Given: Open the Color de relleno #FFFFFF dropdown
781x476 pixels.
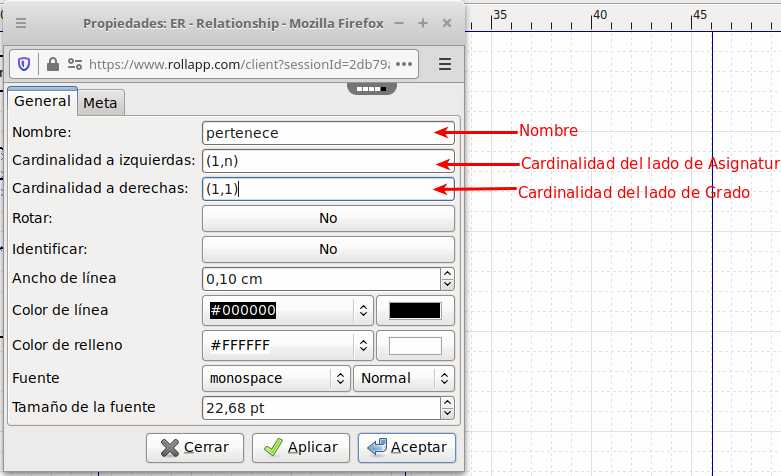Looking at the screenshot, I should pyautogui.click(x=288, y=345).
